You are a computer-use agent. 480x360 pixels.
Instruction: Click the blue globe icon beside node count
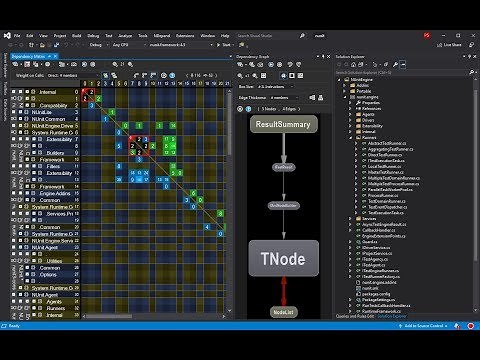pyautogui.click(x=248, y=109)
